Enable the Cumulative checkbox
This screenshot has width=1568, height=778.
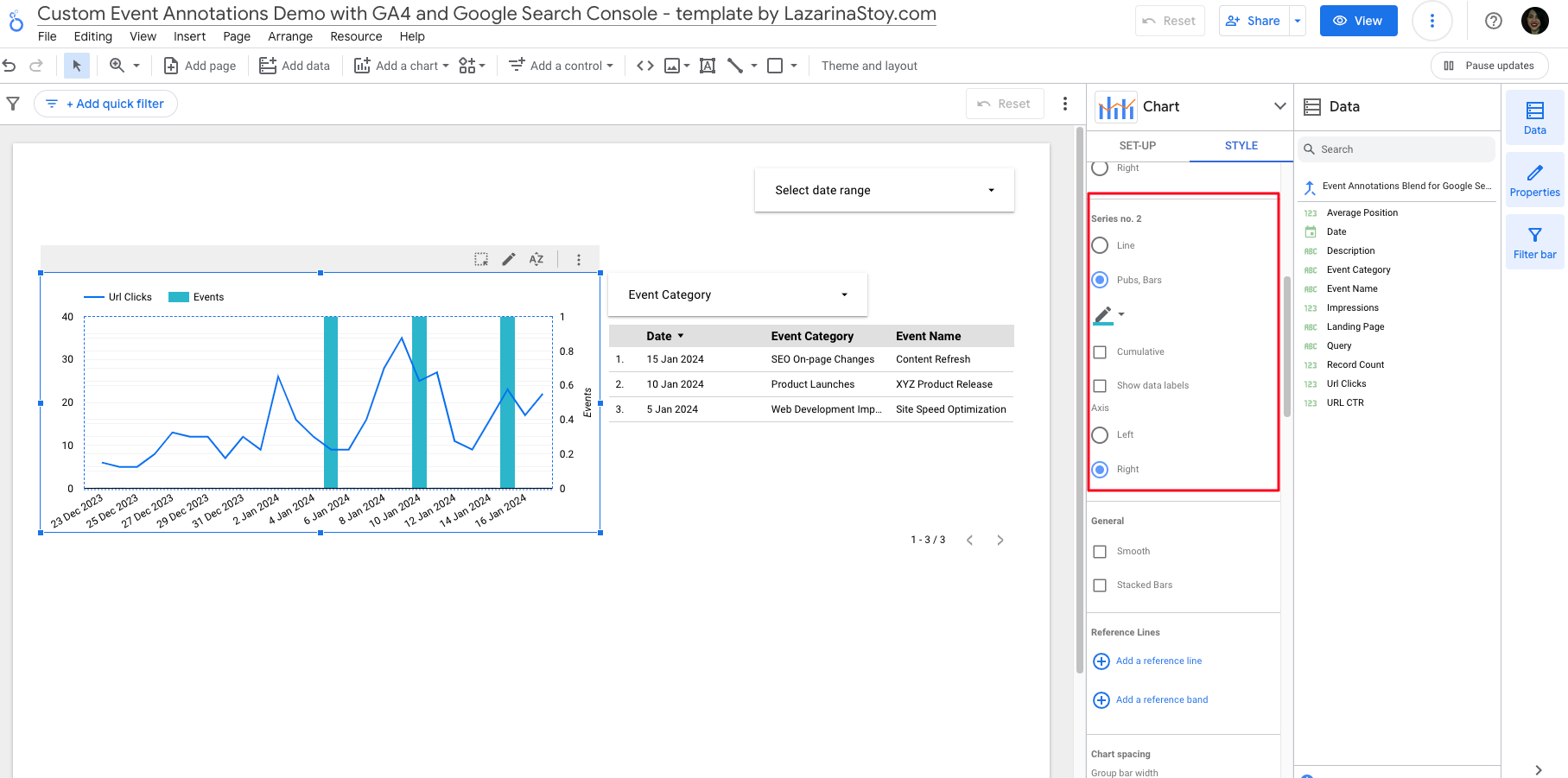tap(1100, 351)
